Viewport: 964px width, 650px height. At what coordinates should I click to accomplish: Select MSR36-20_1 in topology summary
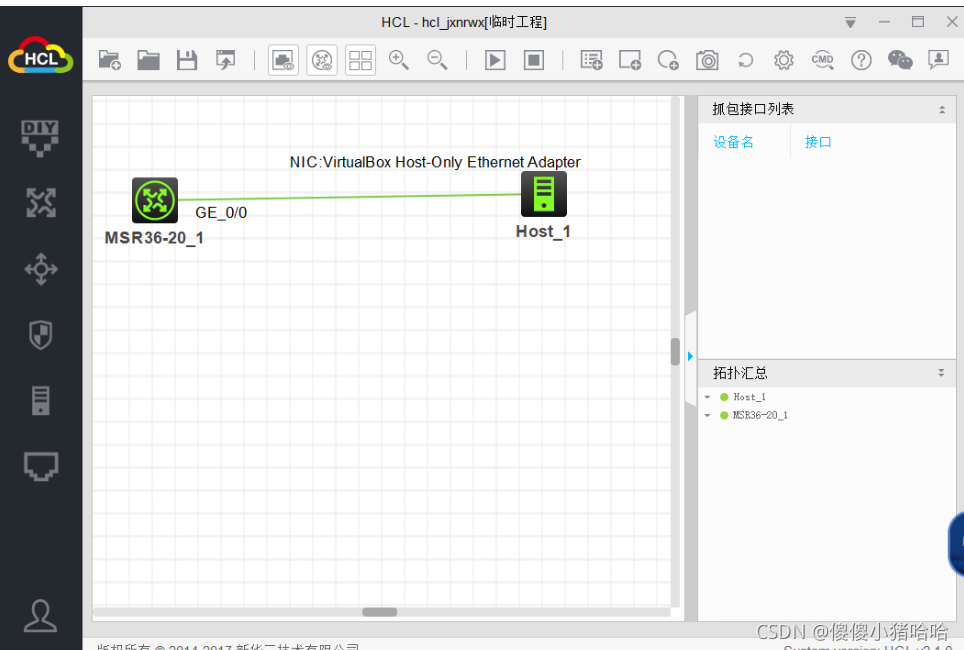(760, 416)
